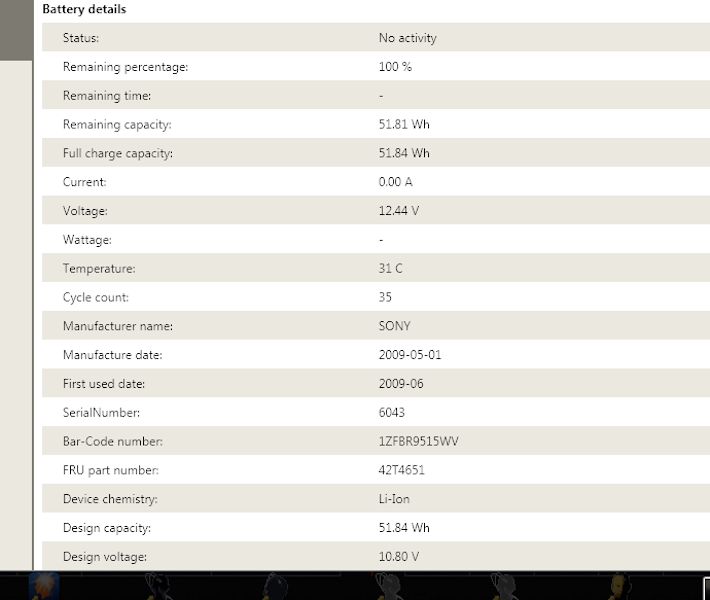Screen dimensions: 710x600
Task: Select the Status row label
Action: click(81, 38)
